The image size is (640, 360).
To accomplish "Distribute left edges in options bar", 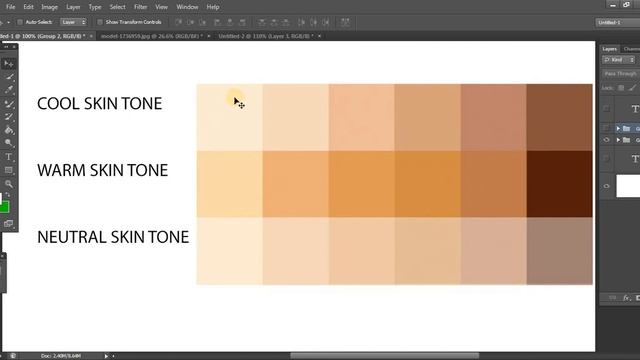I will coord(301,22).
